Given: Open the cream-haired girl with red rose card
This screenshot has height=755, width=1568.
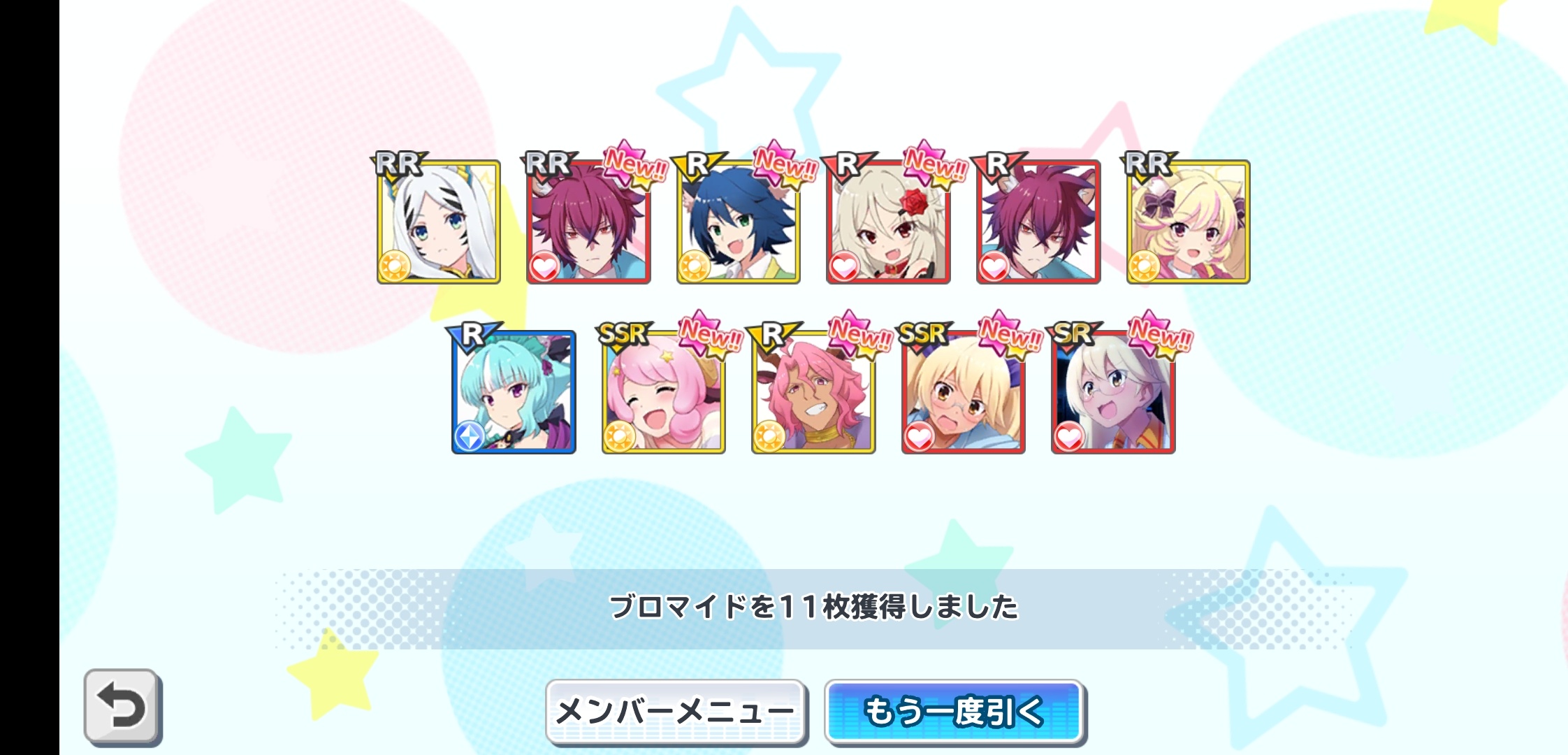Looking at the screenshot, I should click(x=888, y=222).
